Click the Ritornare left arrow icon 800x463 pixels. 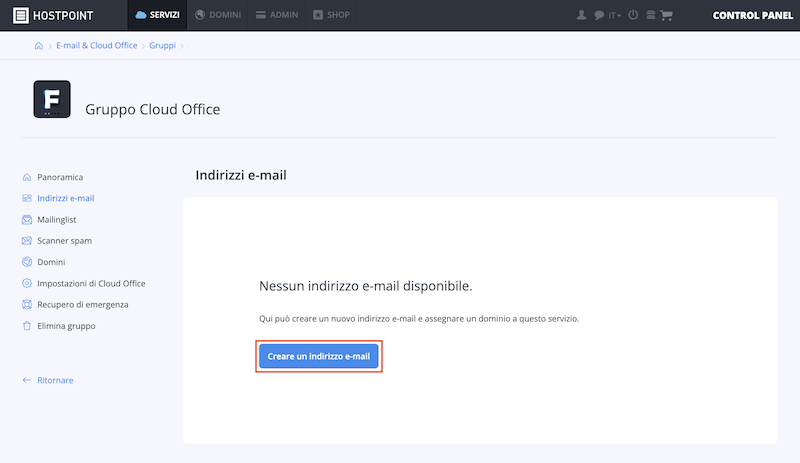[x=27, y=380]
